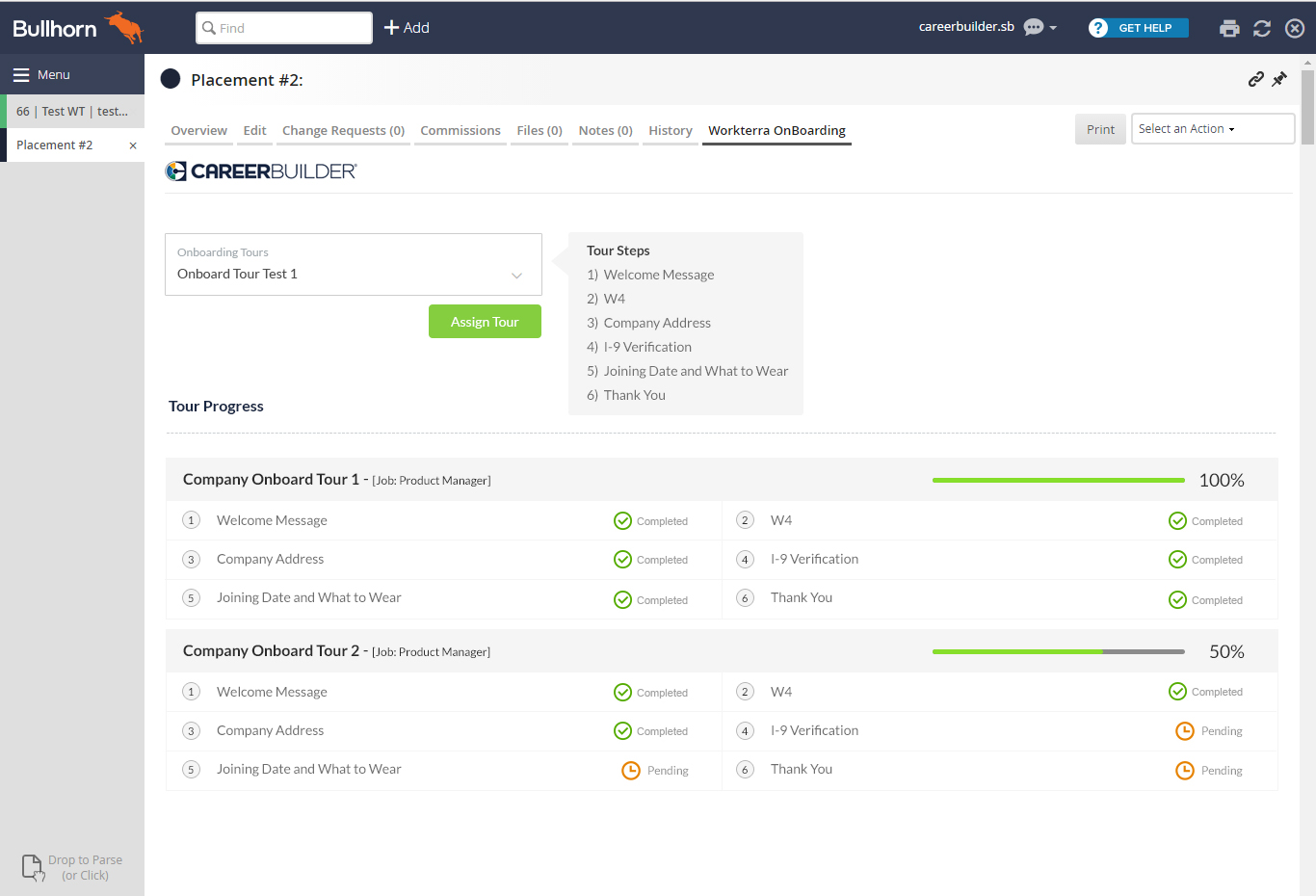Open the Notes (0) tab
Image resolution: width=1316 pixels, height=896 pixels.
pos(606,130)
